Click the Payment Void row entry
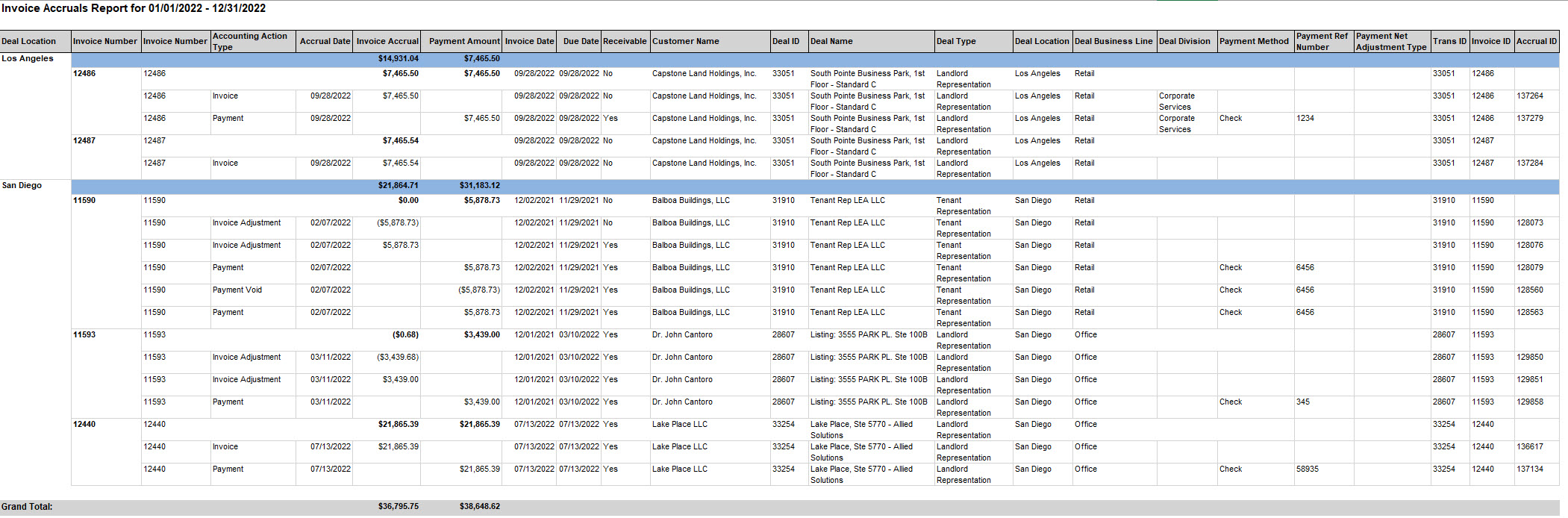This screenshot has height=518, width=1568. pyautogui.click(x=237, y=290)
